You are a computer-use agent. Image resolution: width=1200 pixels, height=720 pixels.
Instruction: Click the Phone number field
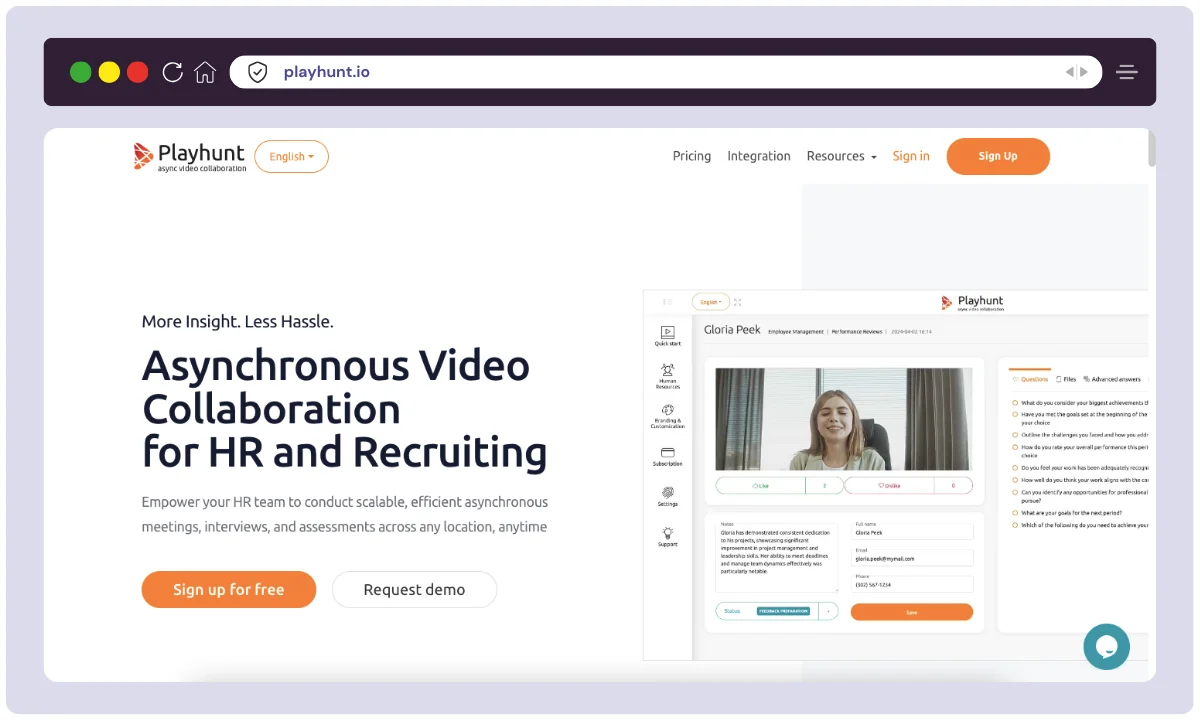click(x=912, y=585)
